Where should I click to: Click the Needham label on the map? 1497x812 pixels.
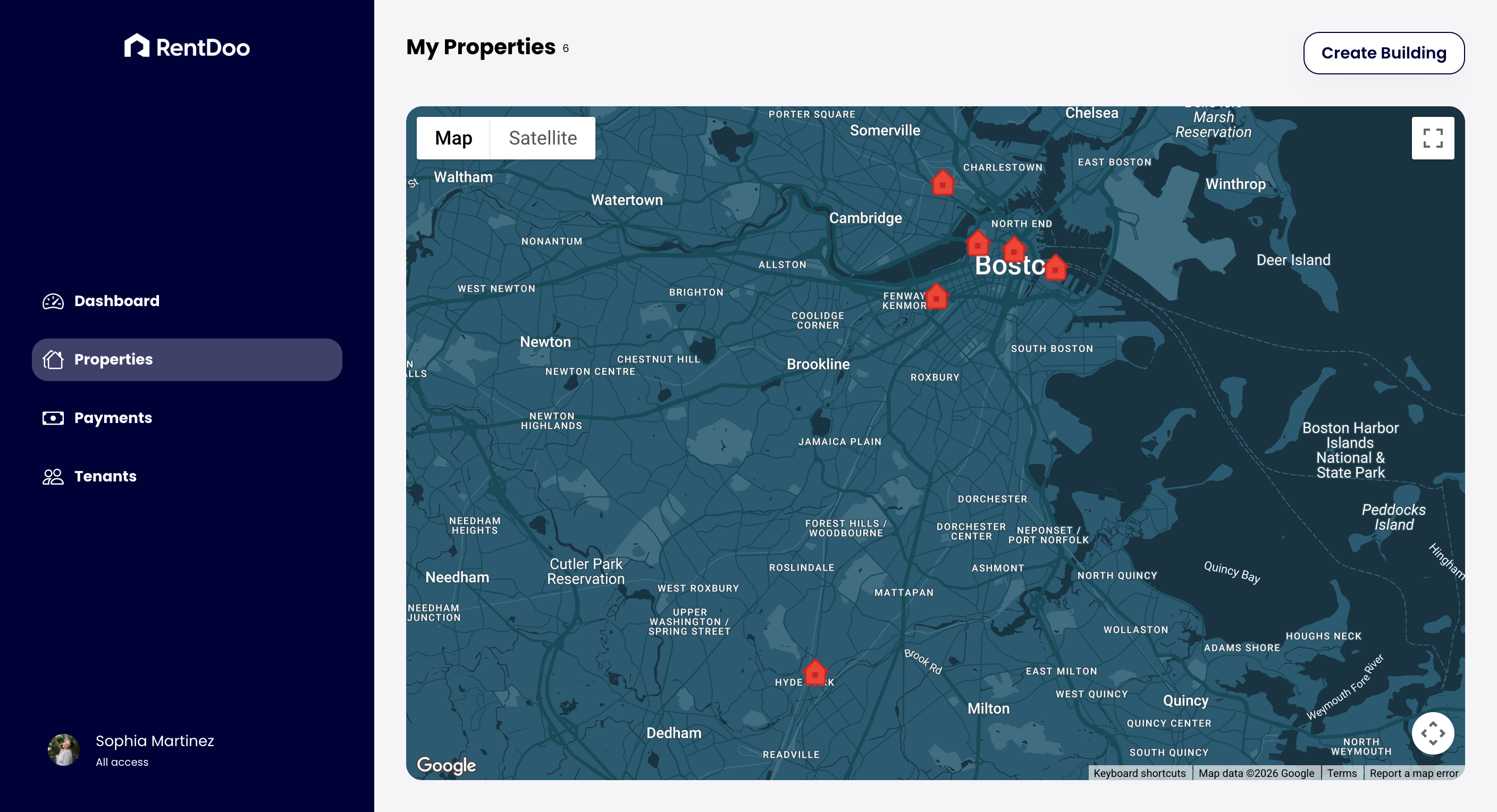[457, 577]
